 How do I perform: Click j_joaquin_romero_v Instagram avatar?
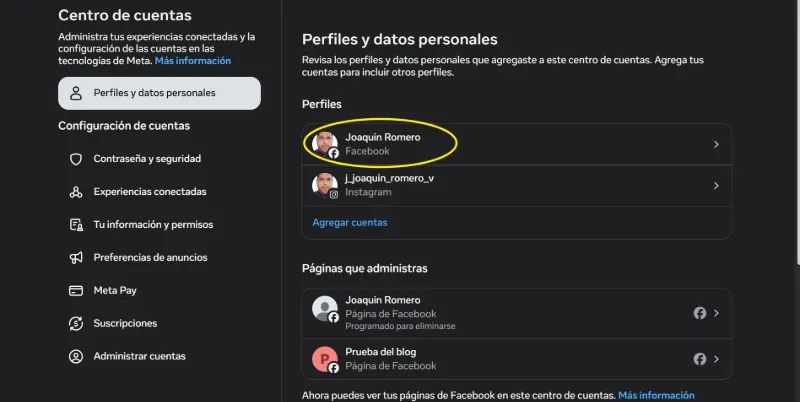click(x=325, y=185)
